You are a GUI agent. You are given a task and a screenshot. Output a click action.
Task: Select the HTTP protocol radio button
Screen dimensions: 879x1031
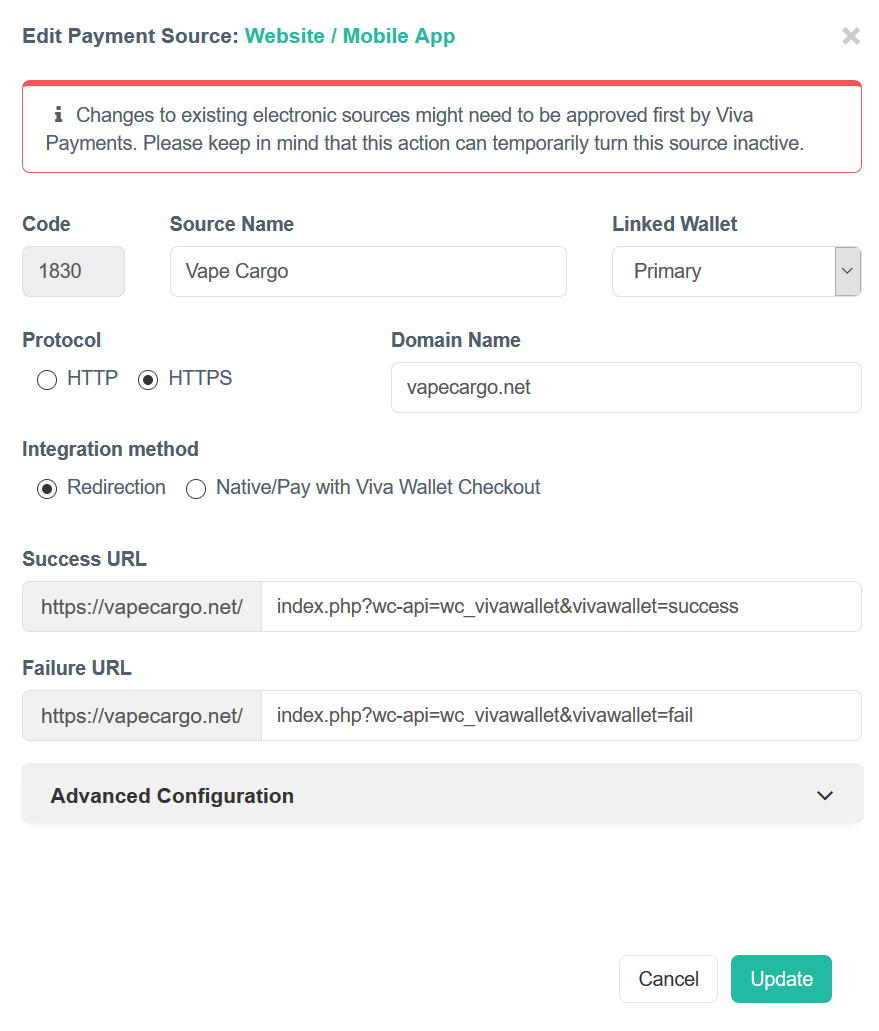click(46, 380)
